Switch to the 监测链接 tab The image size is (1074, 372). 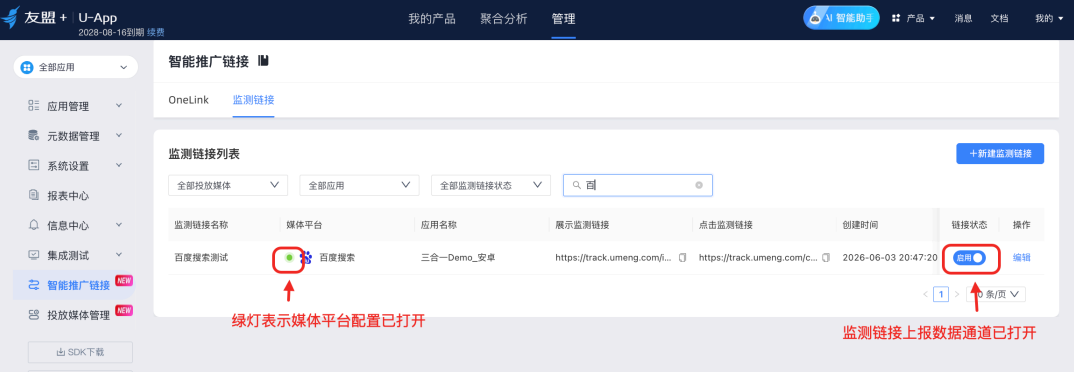pyautogui.click(x=253, y=99)
